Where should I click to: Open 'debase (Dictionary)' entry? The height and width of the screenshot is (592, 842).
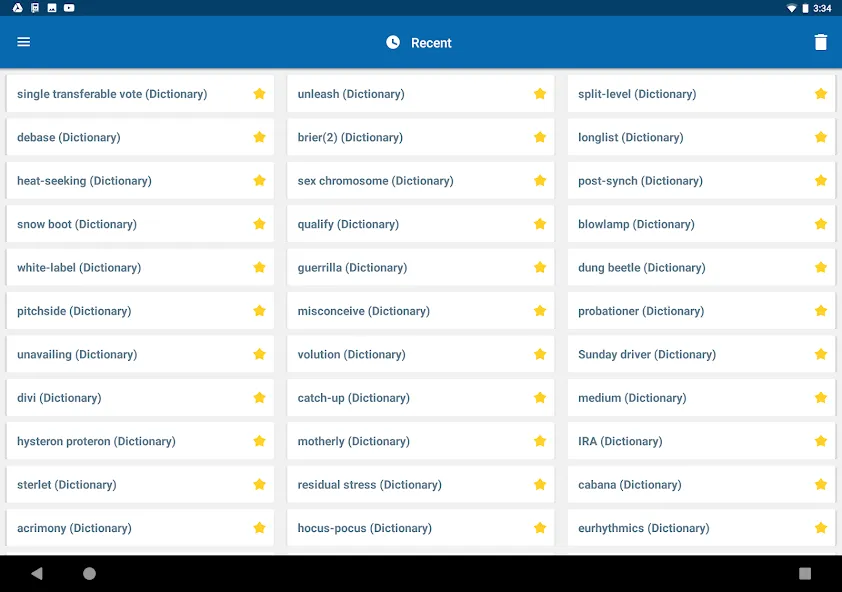(140, 138)
